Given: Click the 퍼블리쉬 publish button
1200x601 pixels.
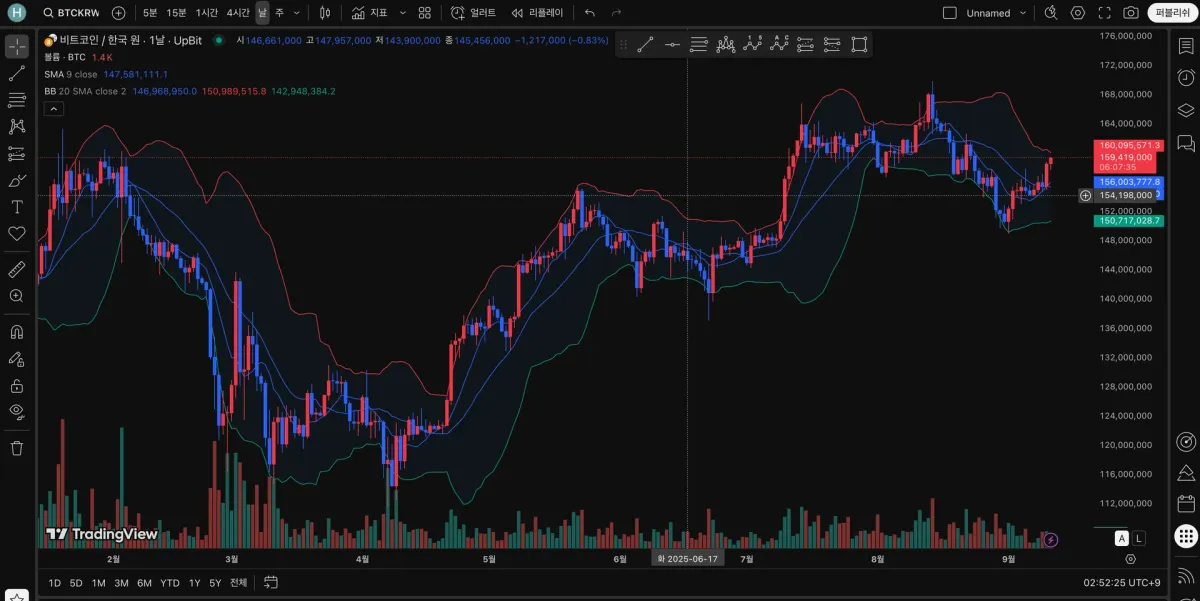Looking at the screenshot, I should pyautogui.click(x=1169, y=13).
